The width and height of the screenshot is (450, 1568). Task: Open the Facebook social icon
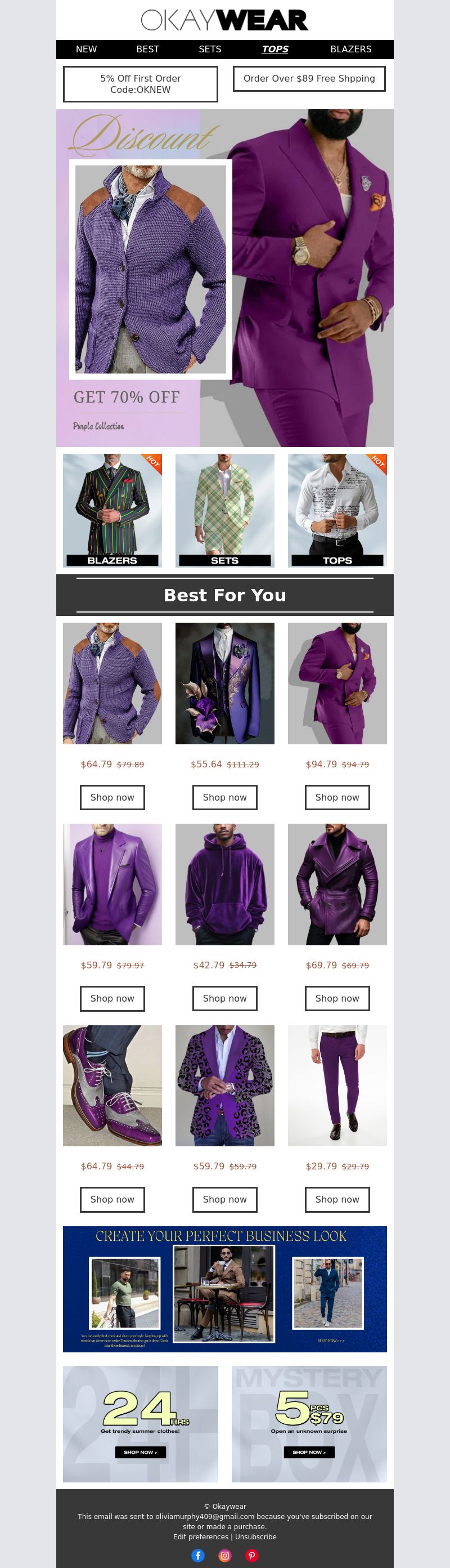(x=198, y=1555)
